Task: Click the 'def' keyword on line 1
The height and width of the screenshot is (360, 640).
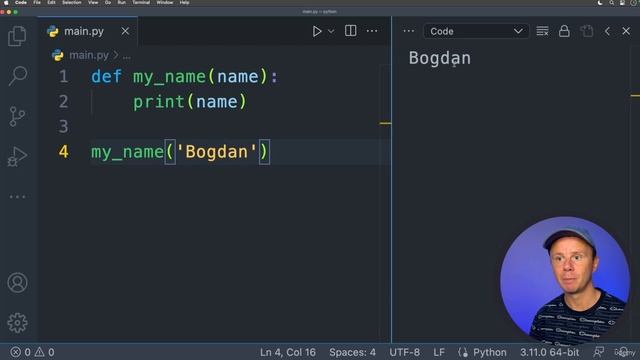Action: [107, 77]
